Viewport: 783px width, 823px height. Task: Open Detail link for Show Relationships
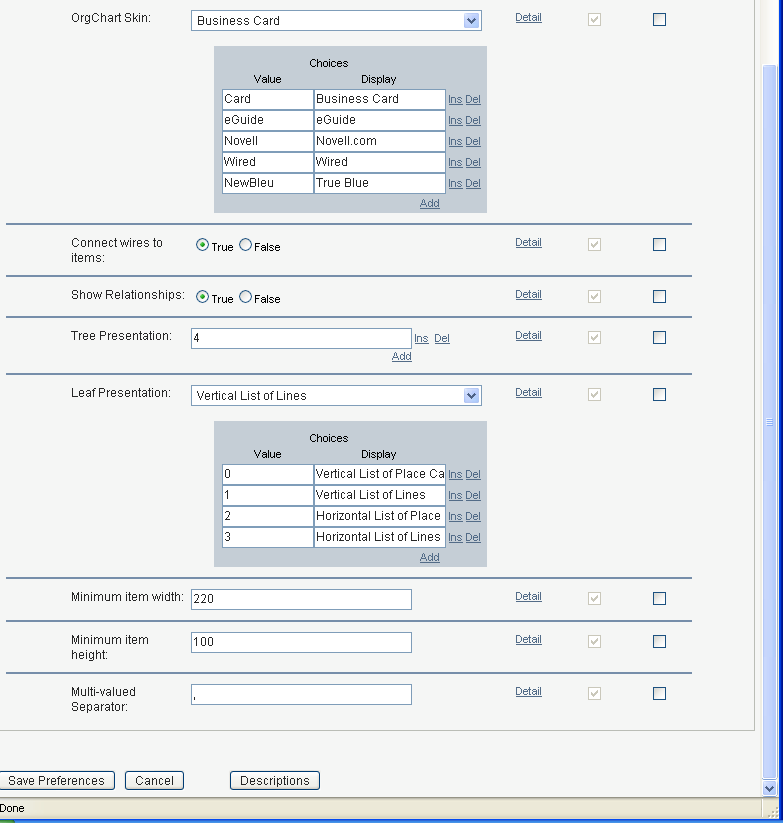[528, 294]
